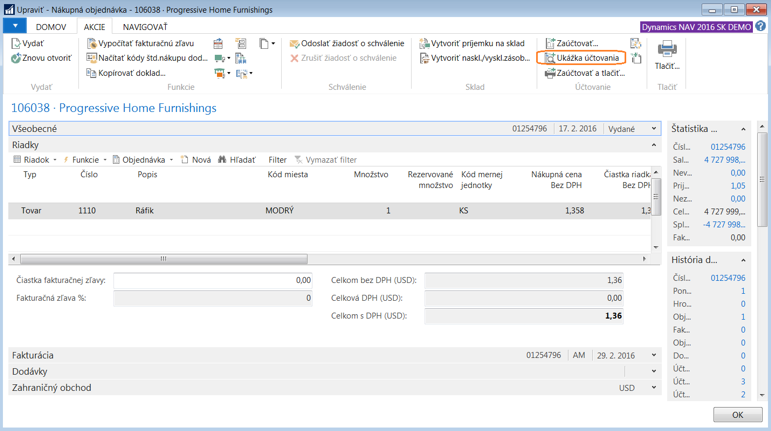The image size is (771, 431).
Task: Open the help question mark icon
Action: 761,27
